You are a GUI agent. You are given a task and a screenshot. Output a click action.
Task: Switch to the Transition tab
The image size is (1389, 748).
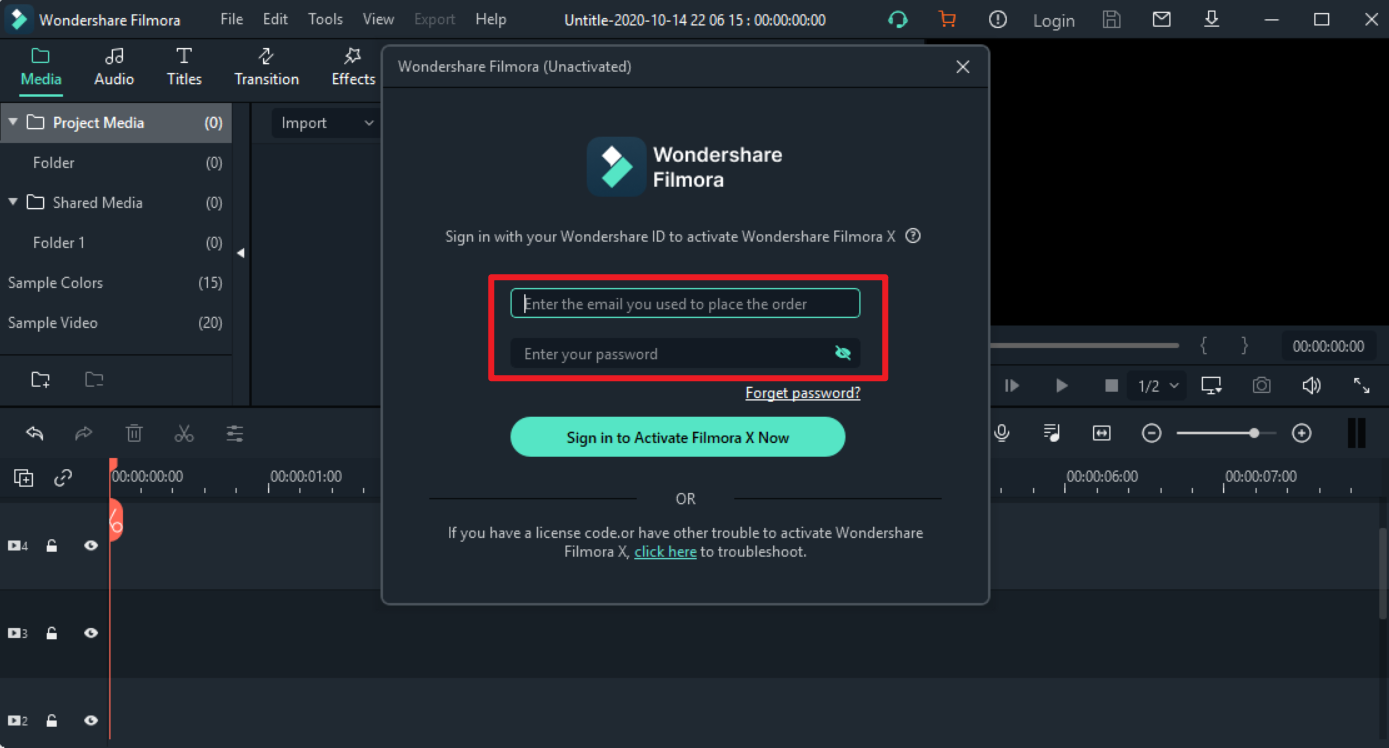point(266,67)
